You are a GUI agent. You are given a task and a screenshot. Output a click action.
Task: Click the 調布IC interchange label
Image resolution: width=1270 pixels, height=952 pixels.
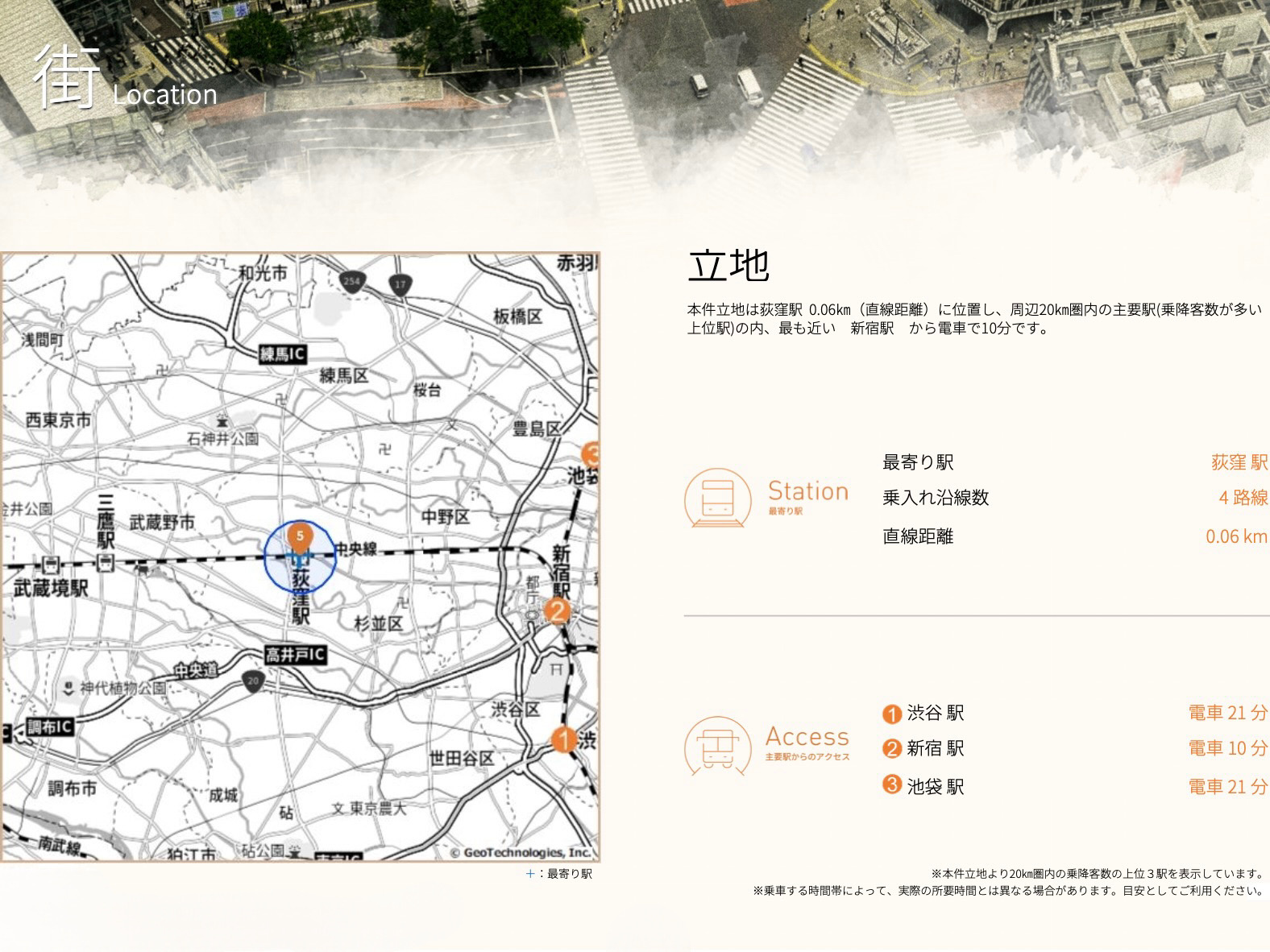50,727
